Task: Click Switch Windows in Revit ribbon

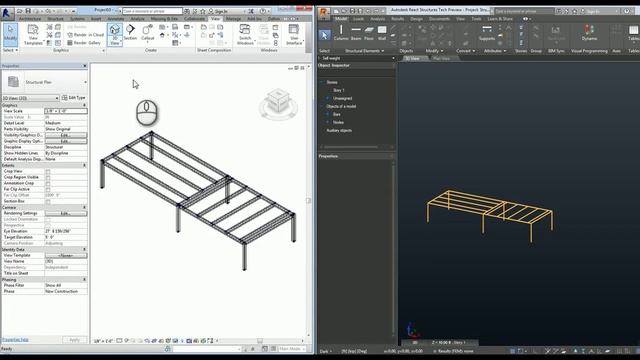Action: coord(245,34)
